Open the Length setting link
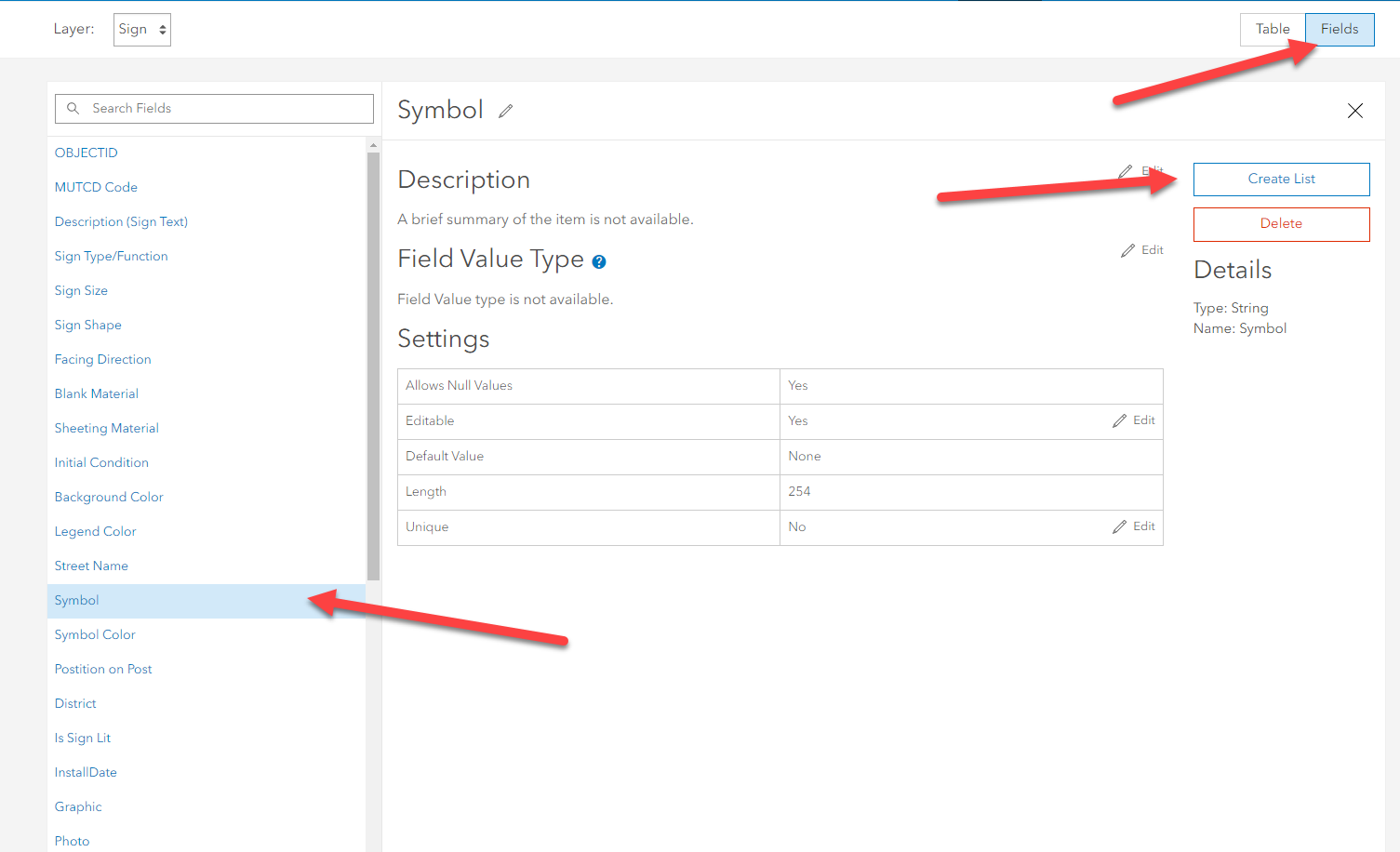Screen dimensions: 1400x852 [425, 491]
